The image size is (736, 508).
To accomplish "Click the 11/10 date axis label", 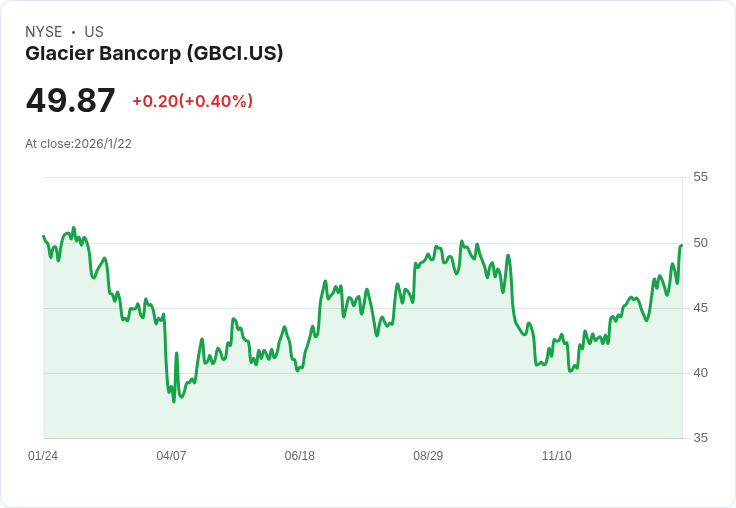I will tap(557, 456).
